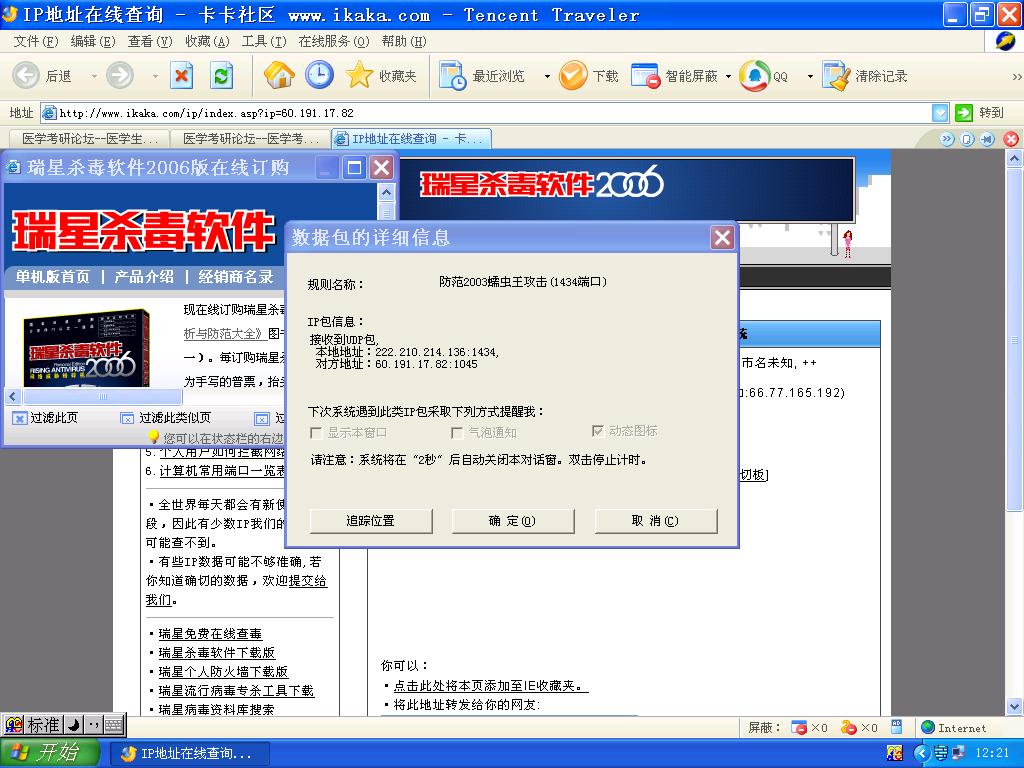Image resolution: width=1024 pixels, height=768 pixels.
Task: Click 清除记录 clear history
Action: point(865,76)
